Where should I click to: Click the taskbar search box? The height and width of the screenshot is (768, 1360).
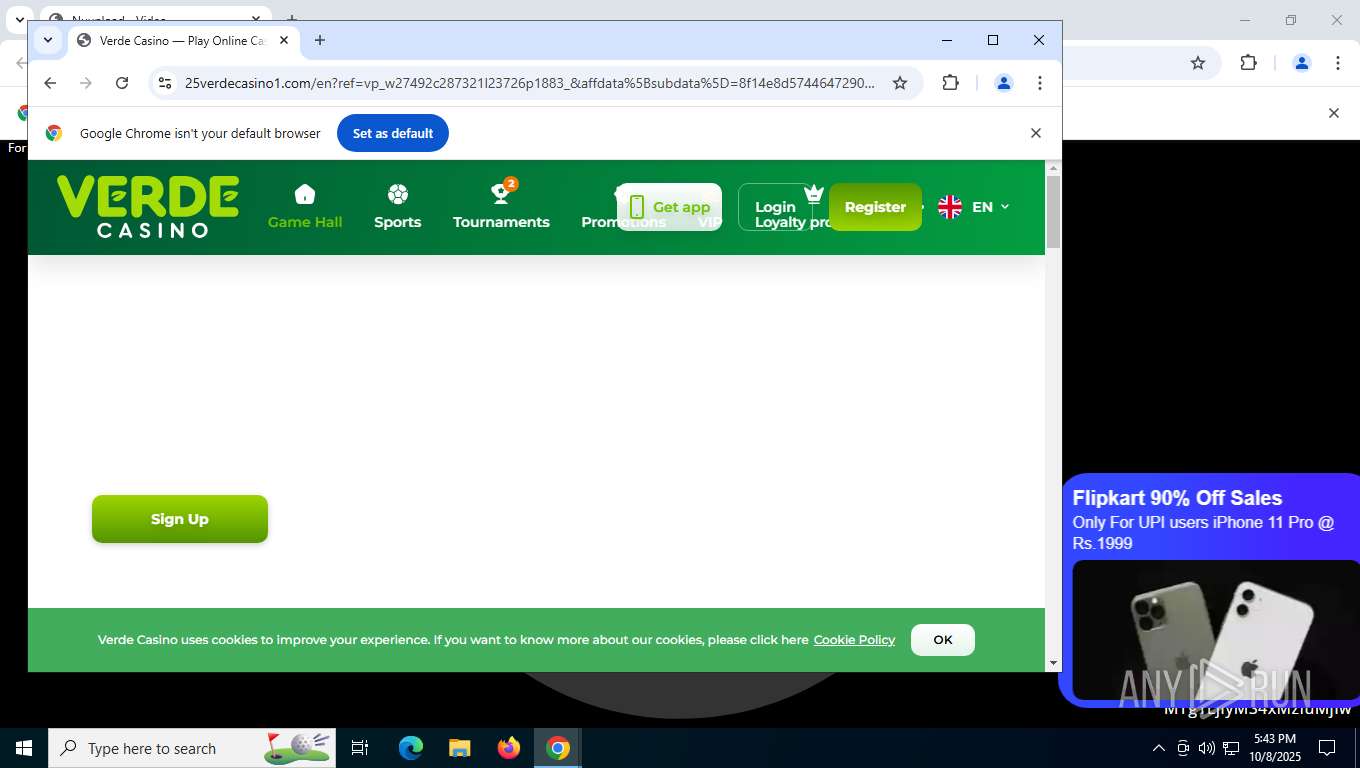click(x=192, y=748)
